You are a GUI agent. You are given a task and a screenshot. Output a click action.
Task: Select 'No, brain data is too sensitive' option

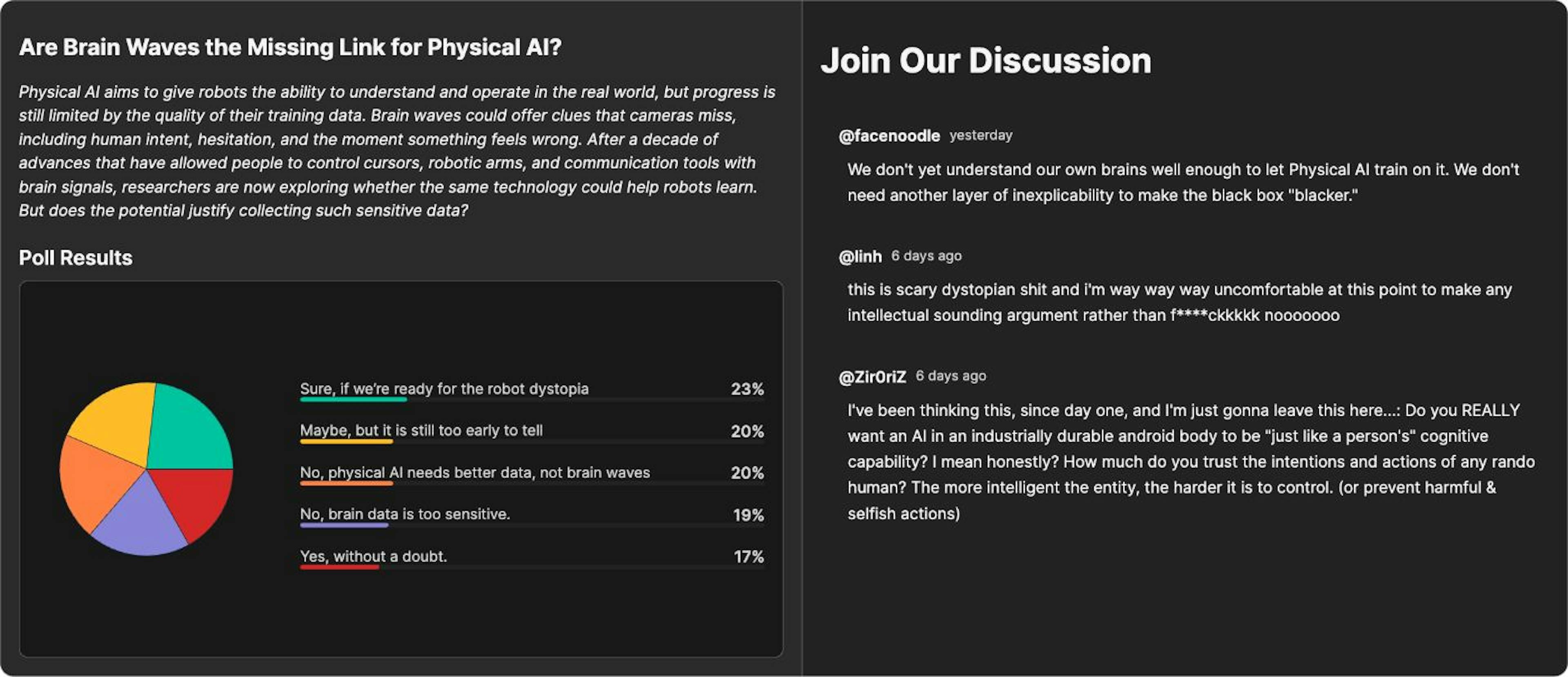click(531, 516)
